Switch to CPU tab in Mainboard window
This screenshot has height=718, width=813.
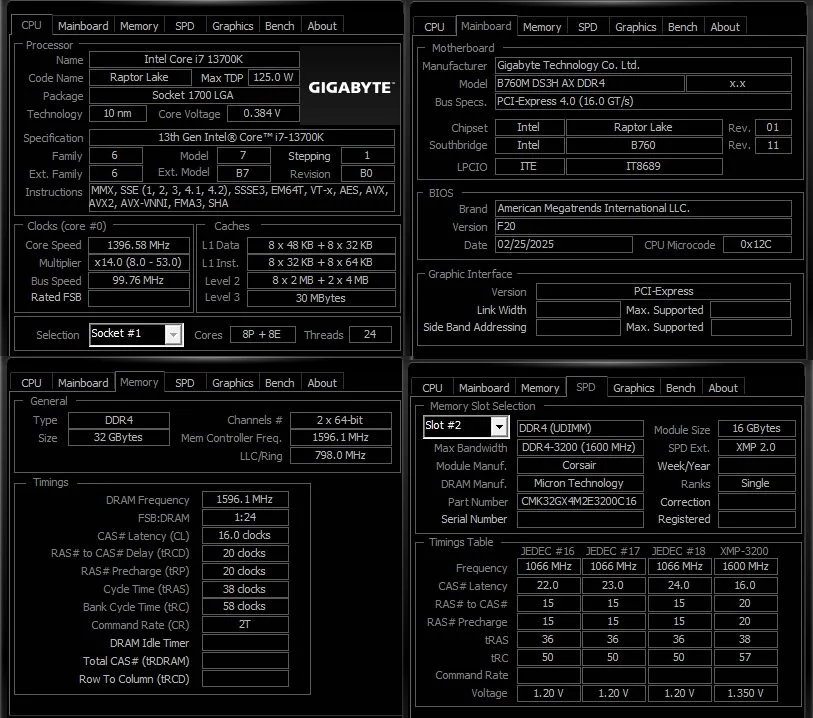click(434, 27)
